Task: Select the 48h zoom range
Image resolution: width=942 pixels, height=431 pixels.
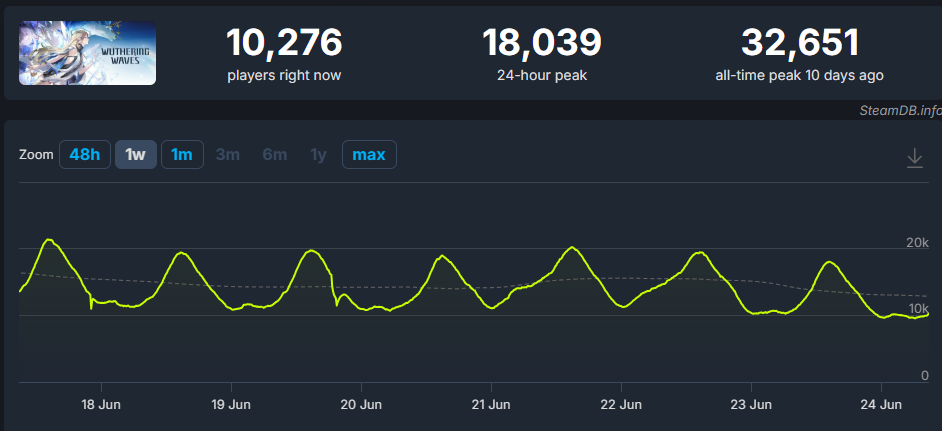Action: [85, 154]
